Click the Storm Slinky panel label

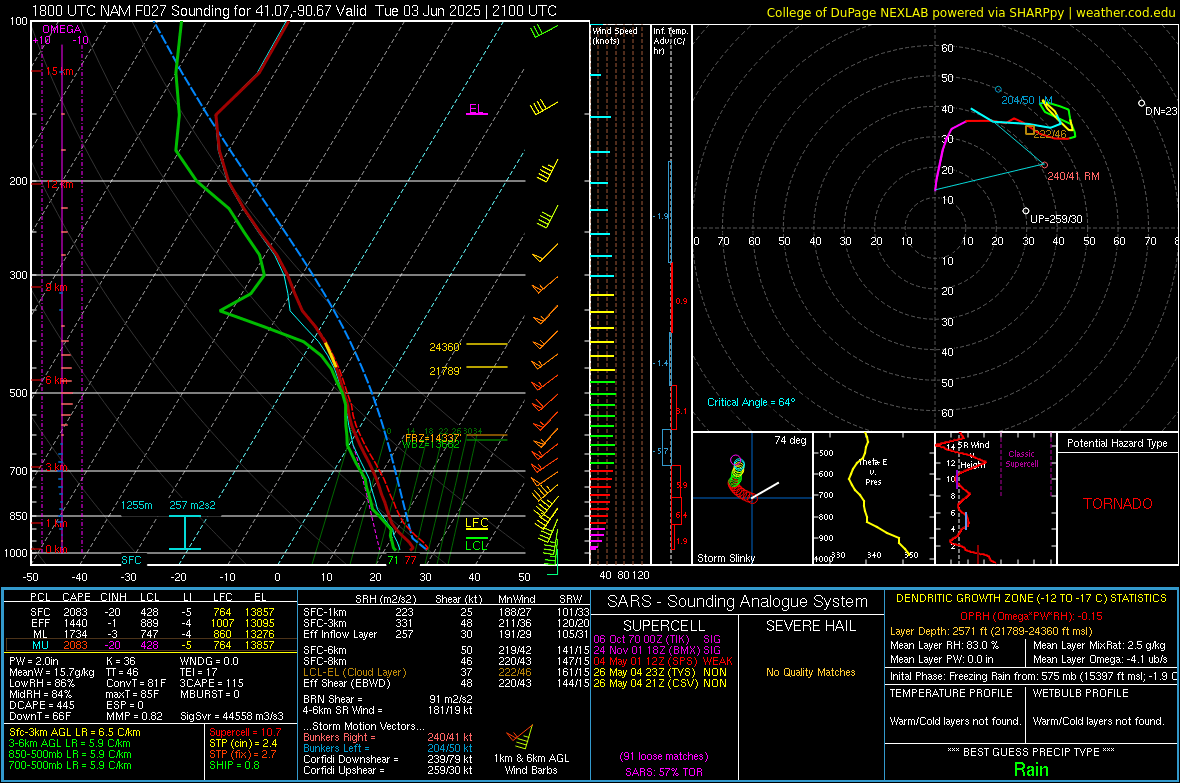tap(726, 558)
